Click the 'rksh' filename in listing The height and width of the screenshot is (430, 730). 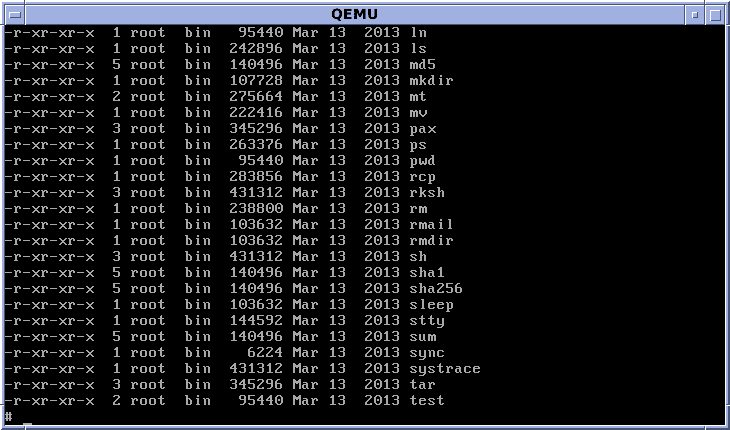(x=427, y=193)
